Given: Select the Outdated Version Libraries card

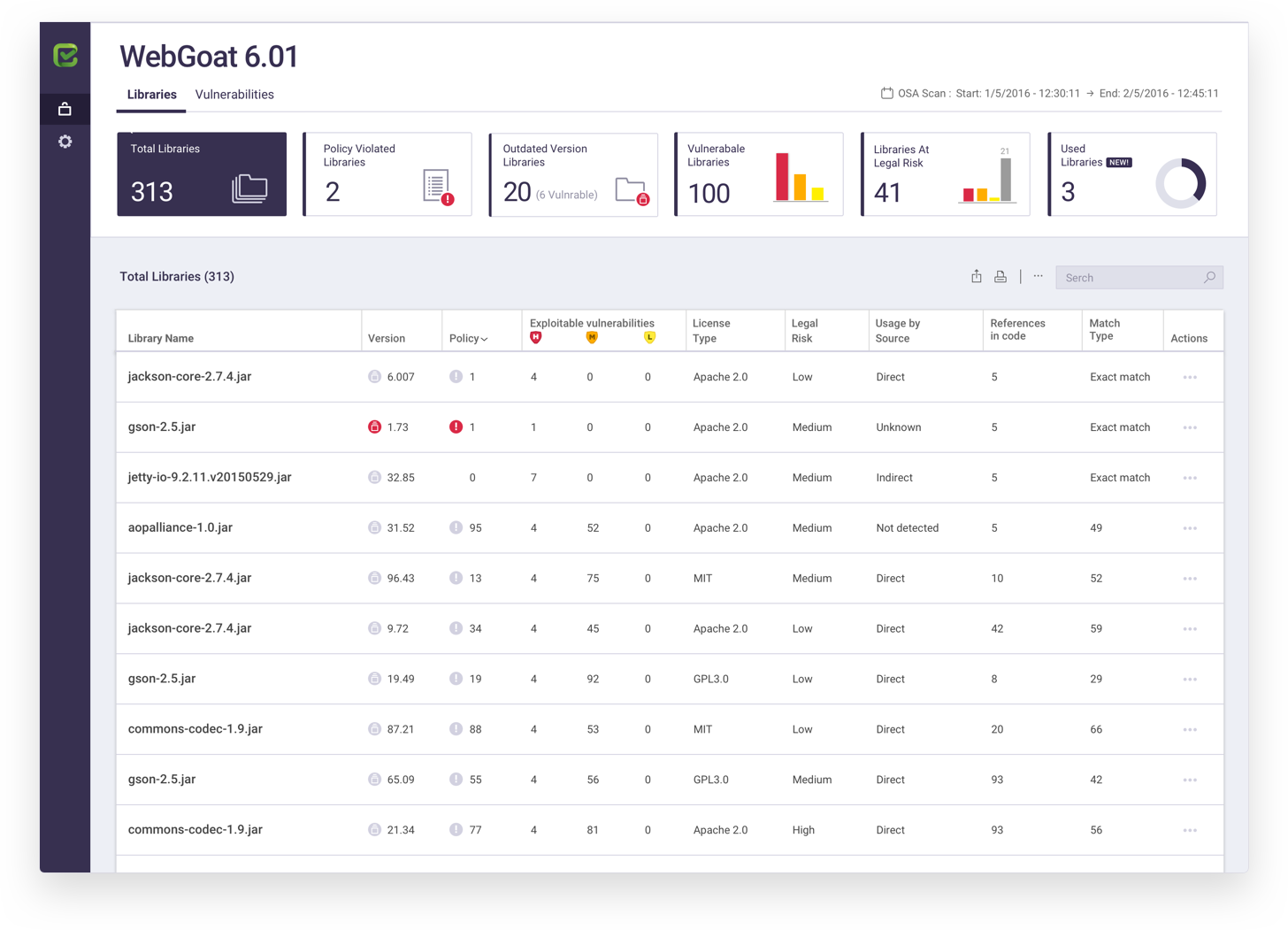Looking at the screenshot, I should pos(573,174).
